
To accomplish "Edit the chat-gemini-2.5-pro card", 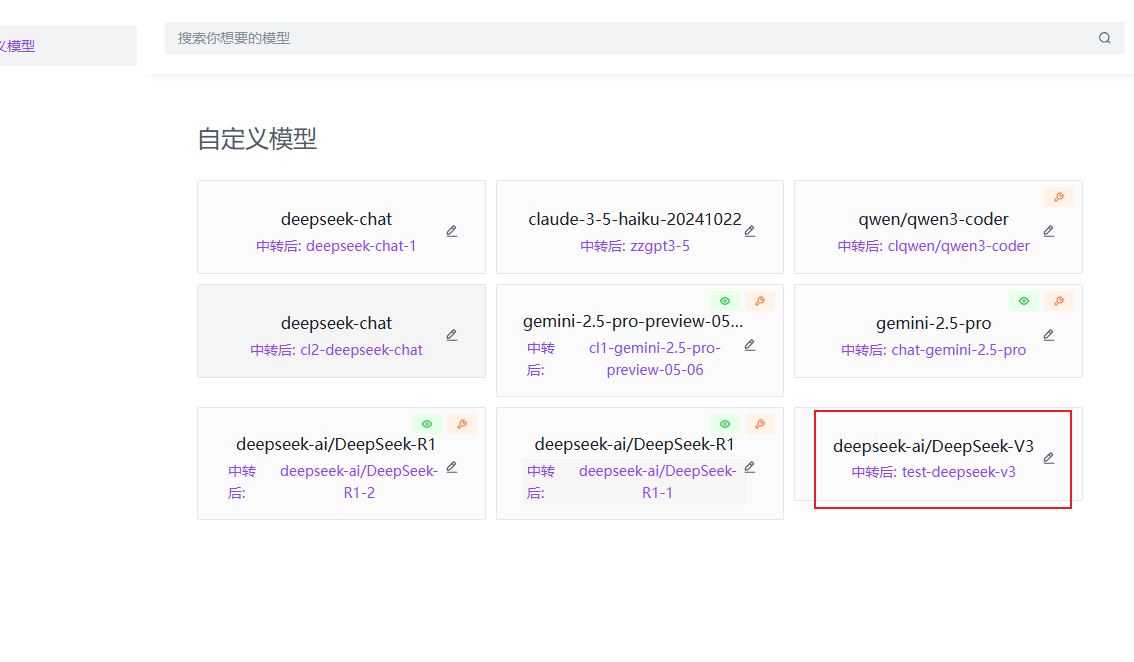I will tap(1049, 335).
